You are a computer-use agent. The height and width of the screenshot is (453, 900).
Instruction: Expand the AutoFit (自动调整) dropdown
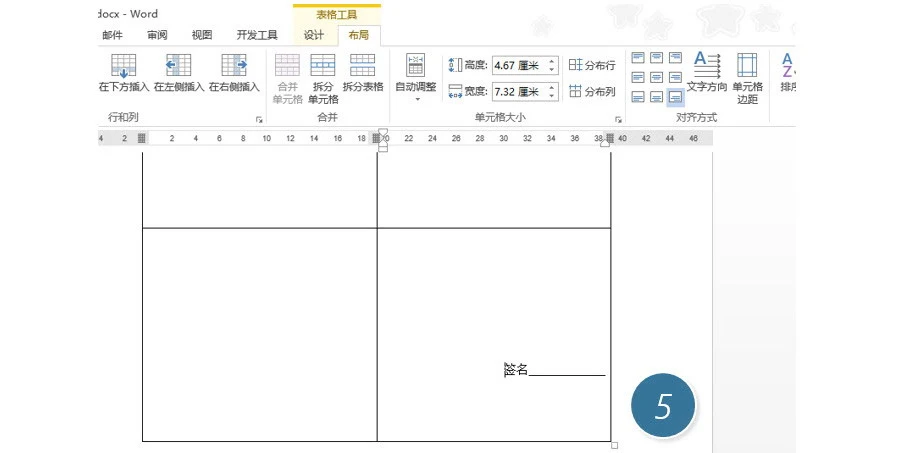416,98
